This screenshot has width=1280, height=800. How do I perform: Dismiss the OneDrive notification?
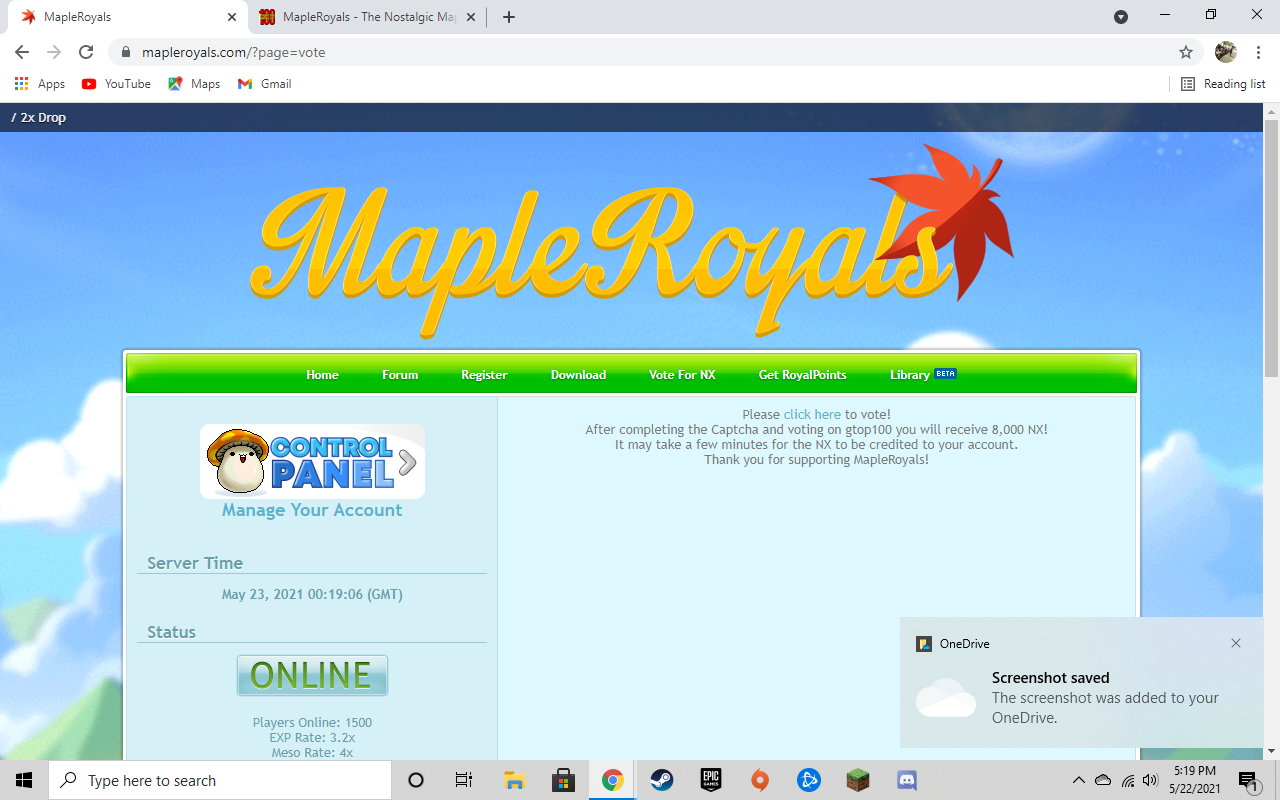[1236, 643]
